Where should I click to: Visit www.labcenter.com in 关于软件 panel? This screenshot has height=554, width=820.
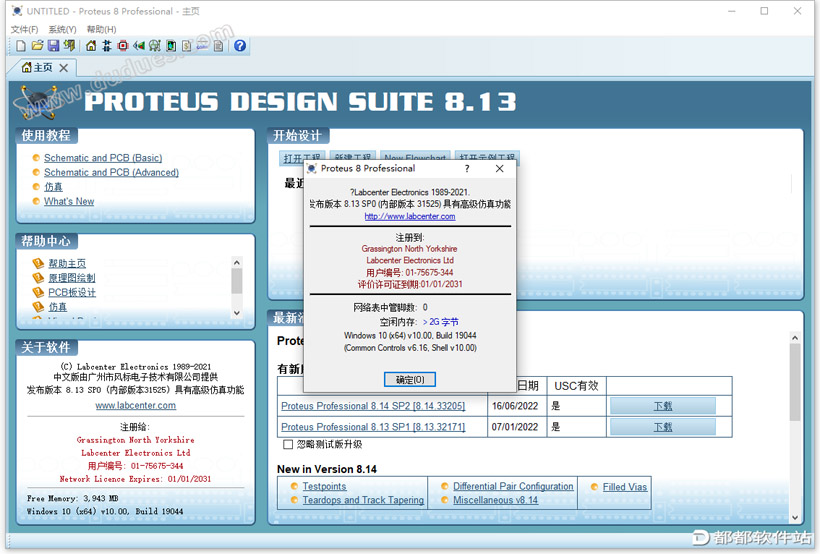(135, 405)
